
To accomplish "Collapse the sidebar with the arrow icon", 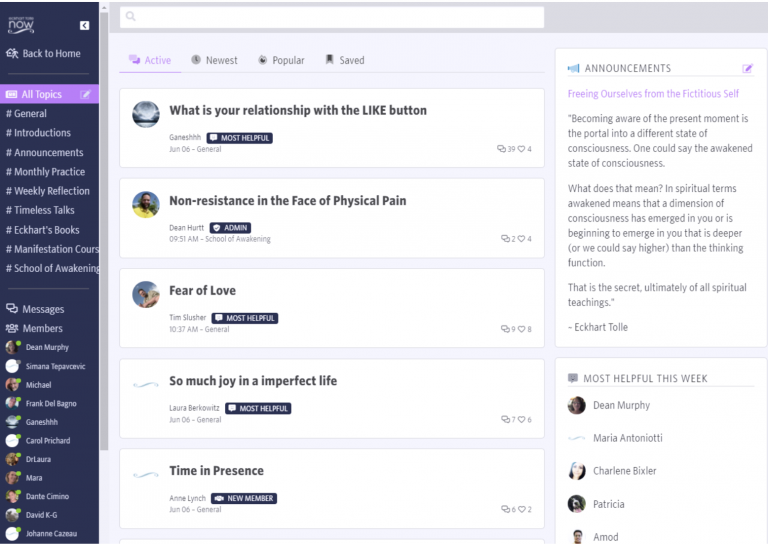I will tap(84, 25).
